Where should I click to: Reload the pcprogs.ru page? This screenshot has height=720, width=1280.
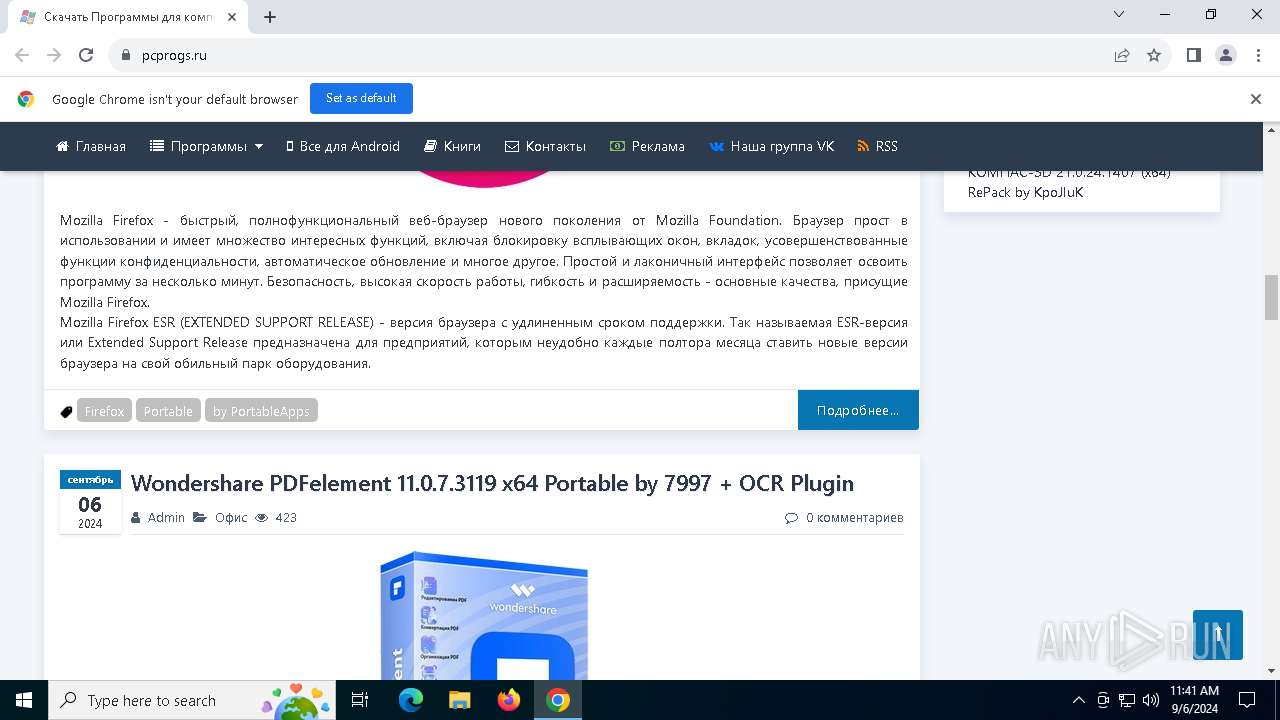pos(86,55)
